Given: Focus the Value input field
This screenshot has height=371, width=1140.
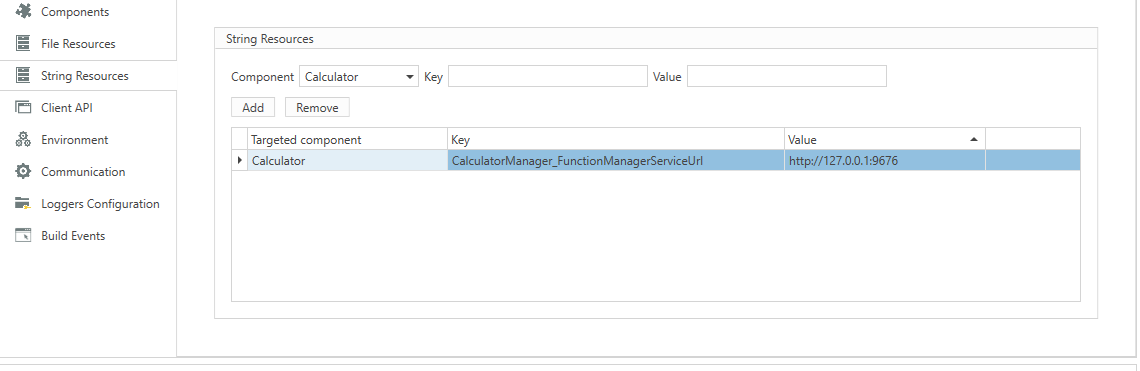Looking at the screenshot, I should point(787,76).
